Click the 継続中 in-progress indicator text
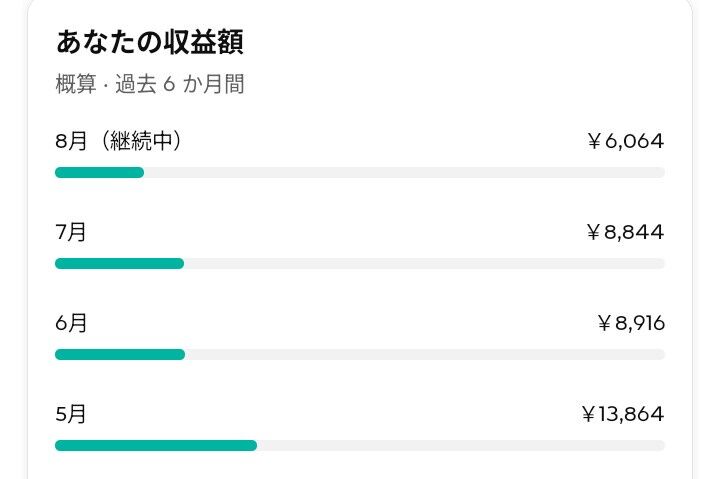Image resolution: width=720 pixels, height=479 pixels. (x=141, y=141)
